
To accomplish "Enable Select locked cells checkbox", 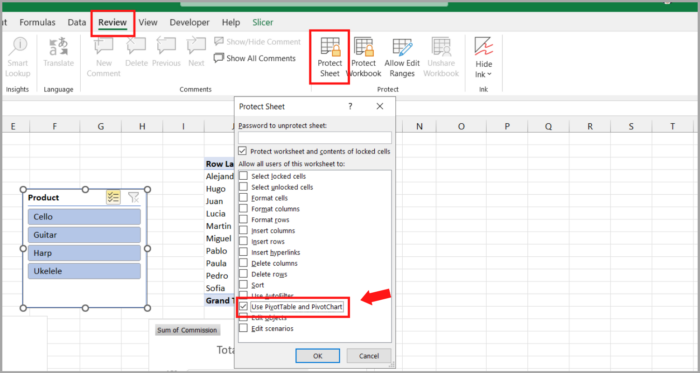I will click(243, 176).
